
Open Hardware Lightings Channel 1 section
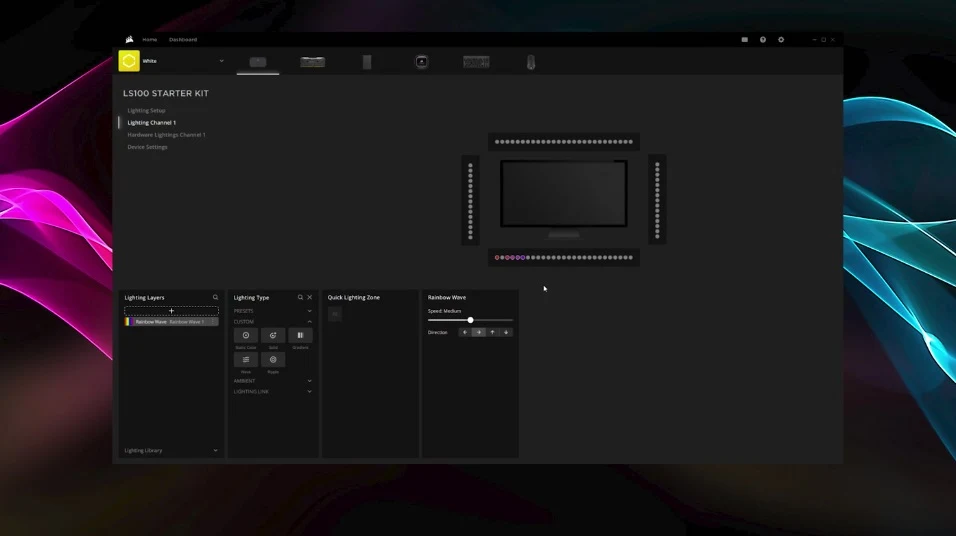click(166, 135)
